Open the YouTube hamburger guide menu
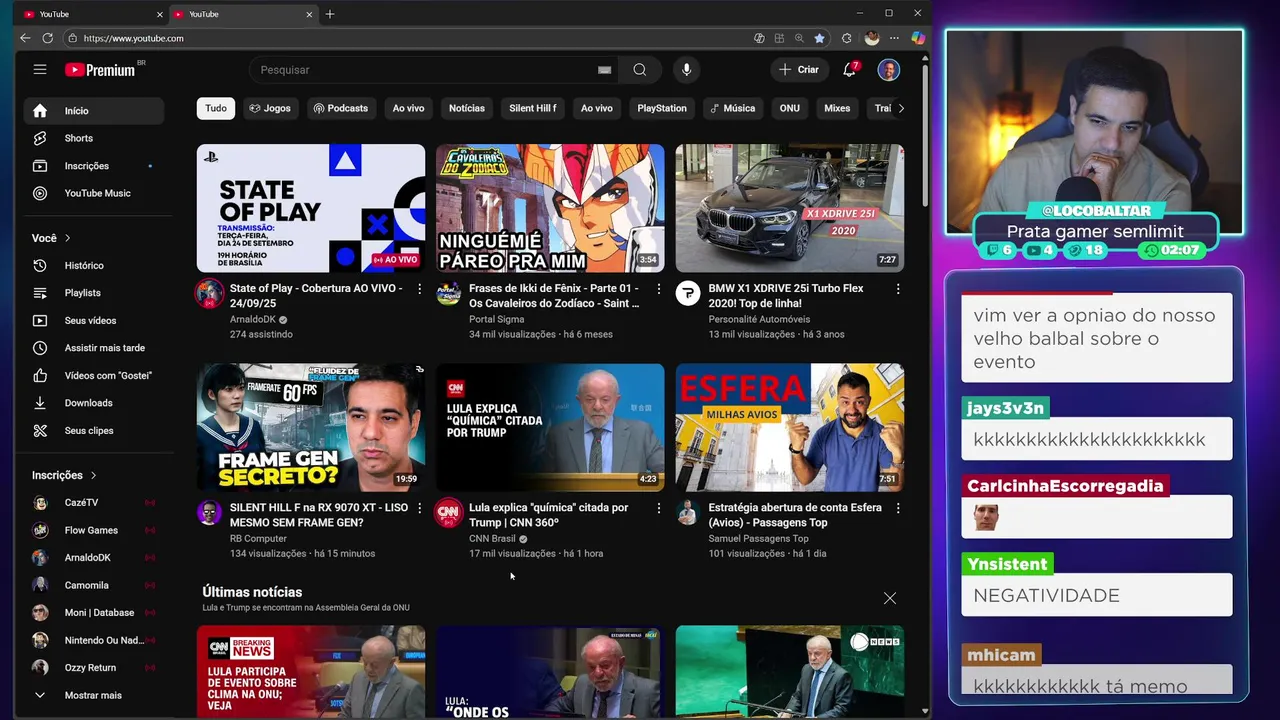 (40, 69)
